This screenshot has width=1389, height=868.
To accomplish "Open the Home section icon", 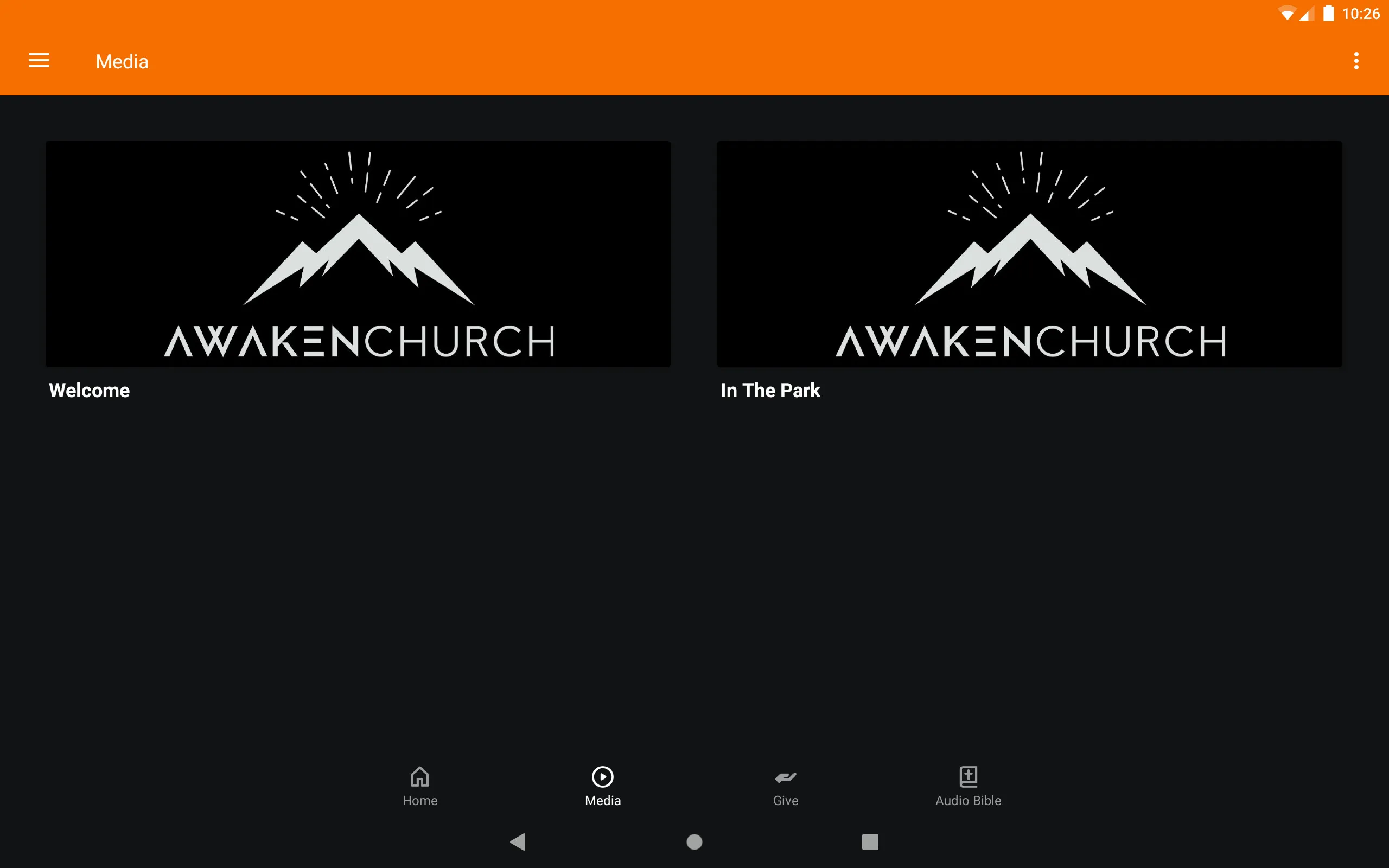I will coord(420,776).
